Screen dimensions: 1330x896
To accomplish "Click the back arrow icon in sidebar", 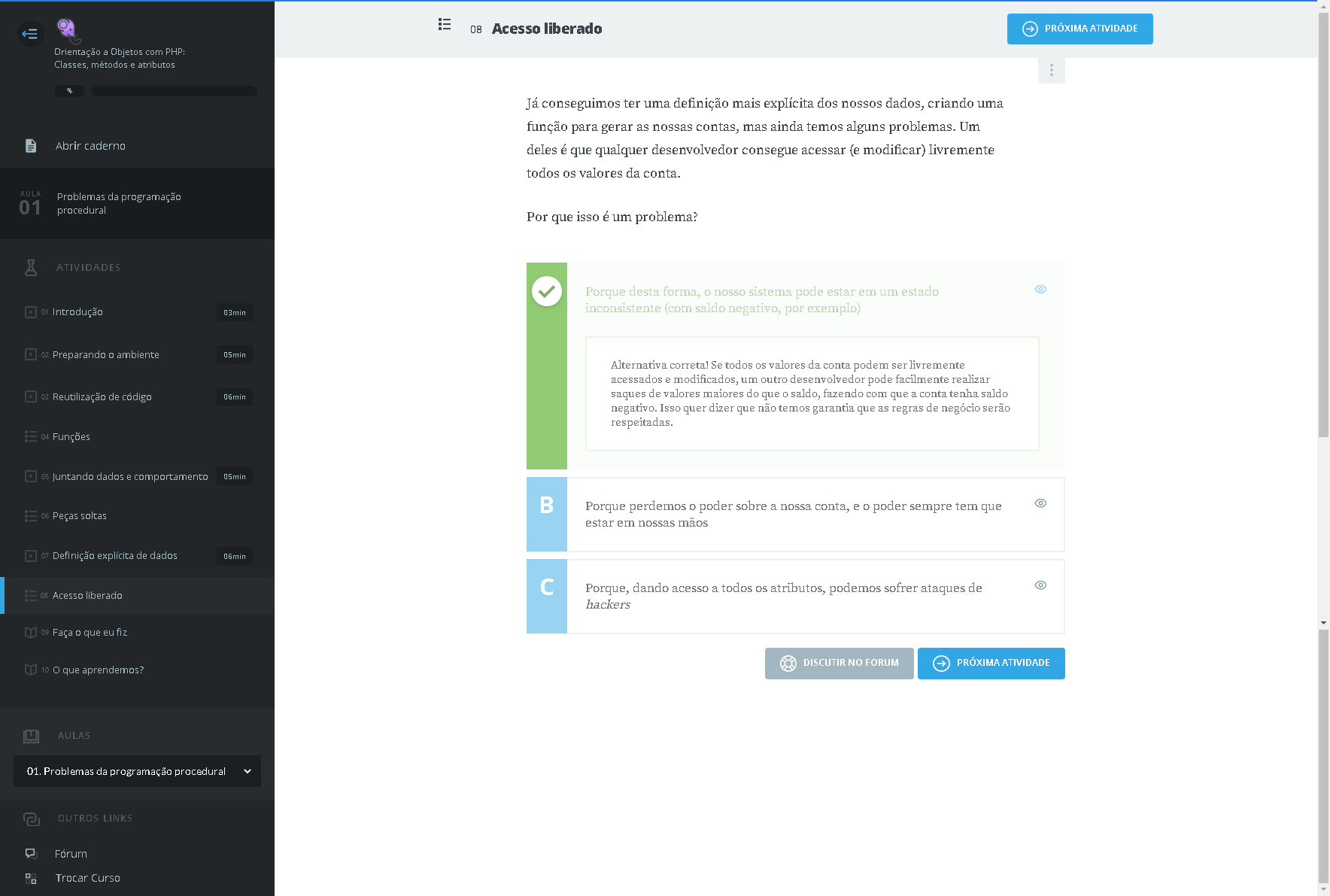I will tap(30, 33).
